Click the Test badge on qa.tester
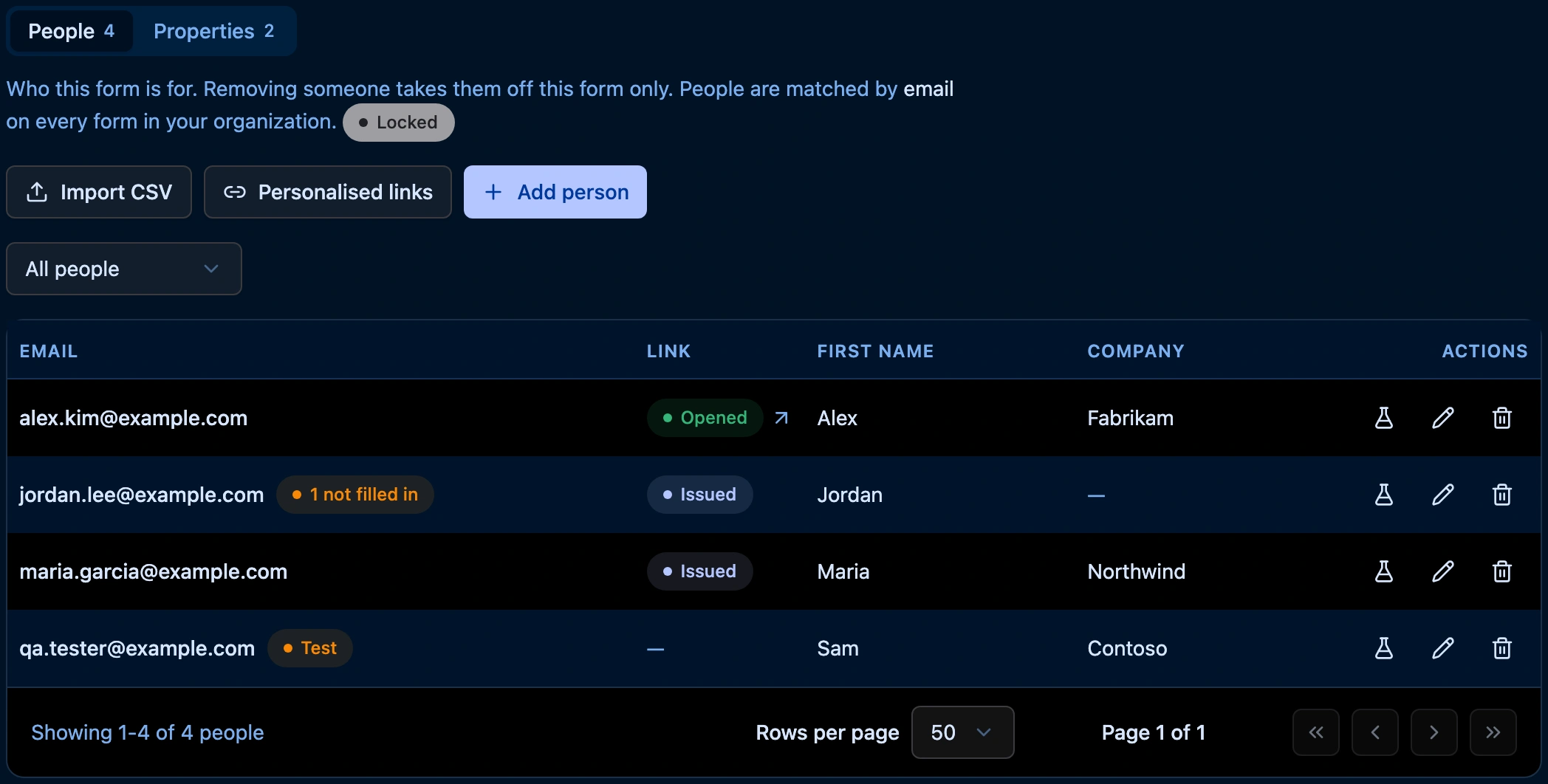This screenshot has width=1548, height=784. (x=310, y=648)
